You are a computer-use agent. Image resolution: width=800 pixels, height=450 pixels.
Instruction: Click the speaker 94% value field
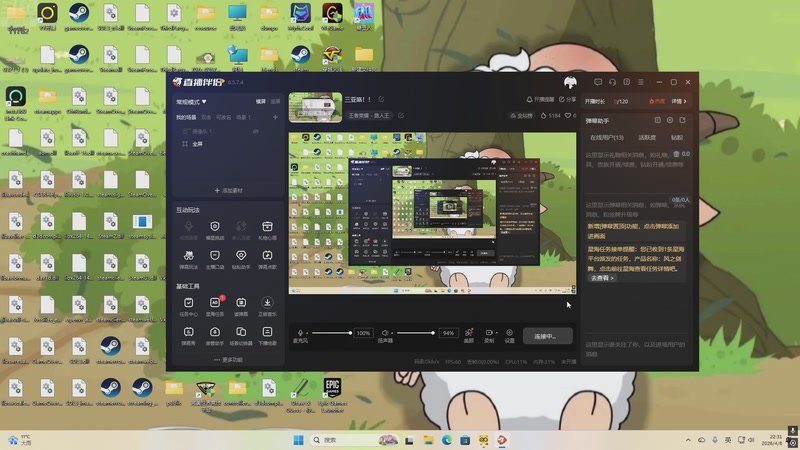coord(448,333)
